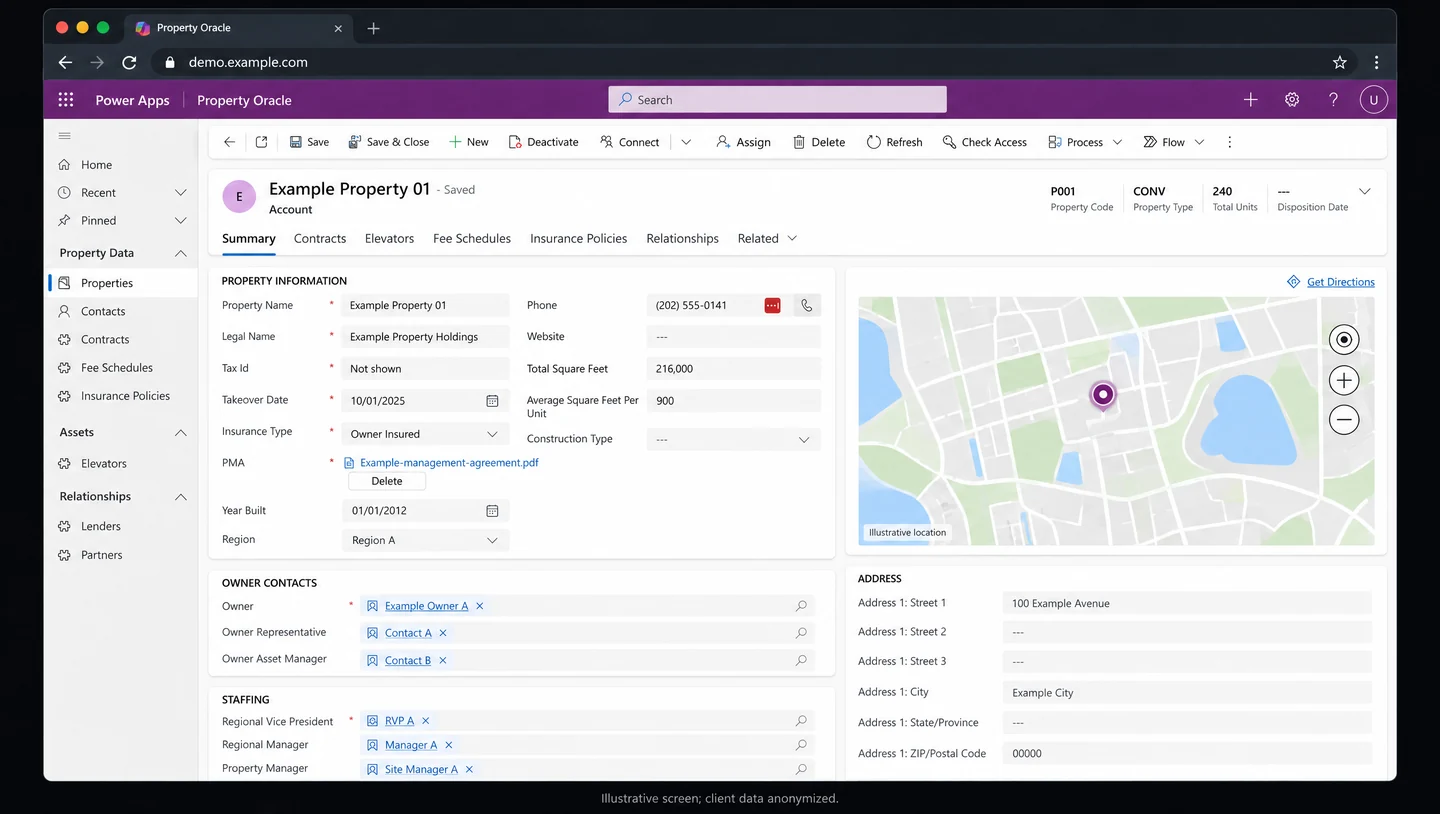Go back using form back arrow
The image size is (1440, 814).
coord(229,142)
